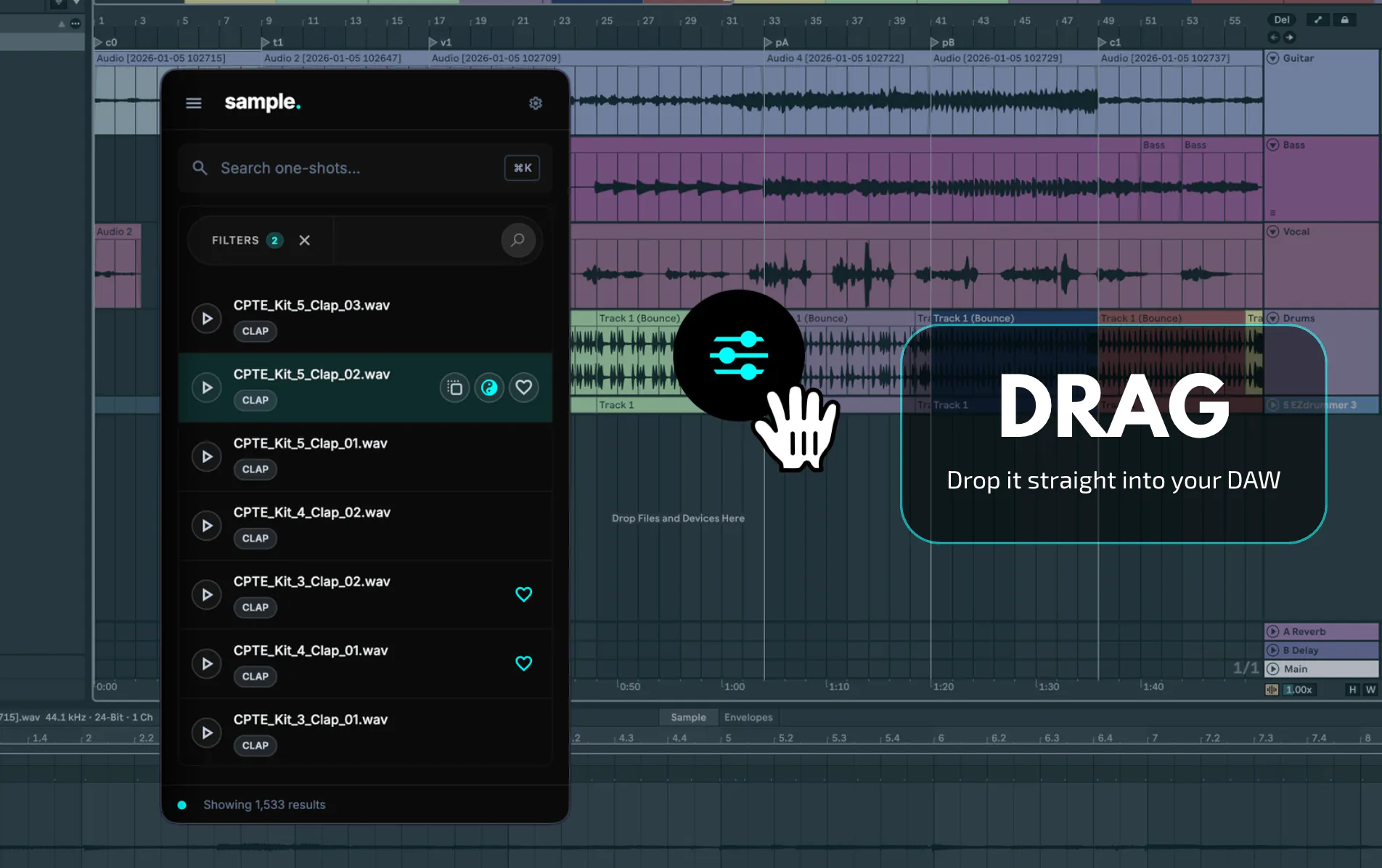The width and height of the screenshot is (1382, 868).
Task: Jump to locator c1
Action: (x=1109, y=42)
